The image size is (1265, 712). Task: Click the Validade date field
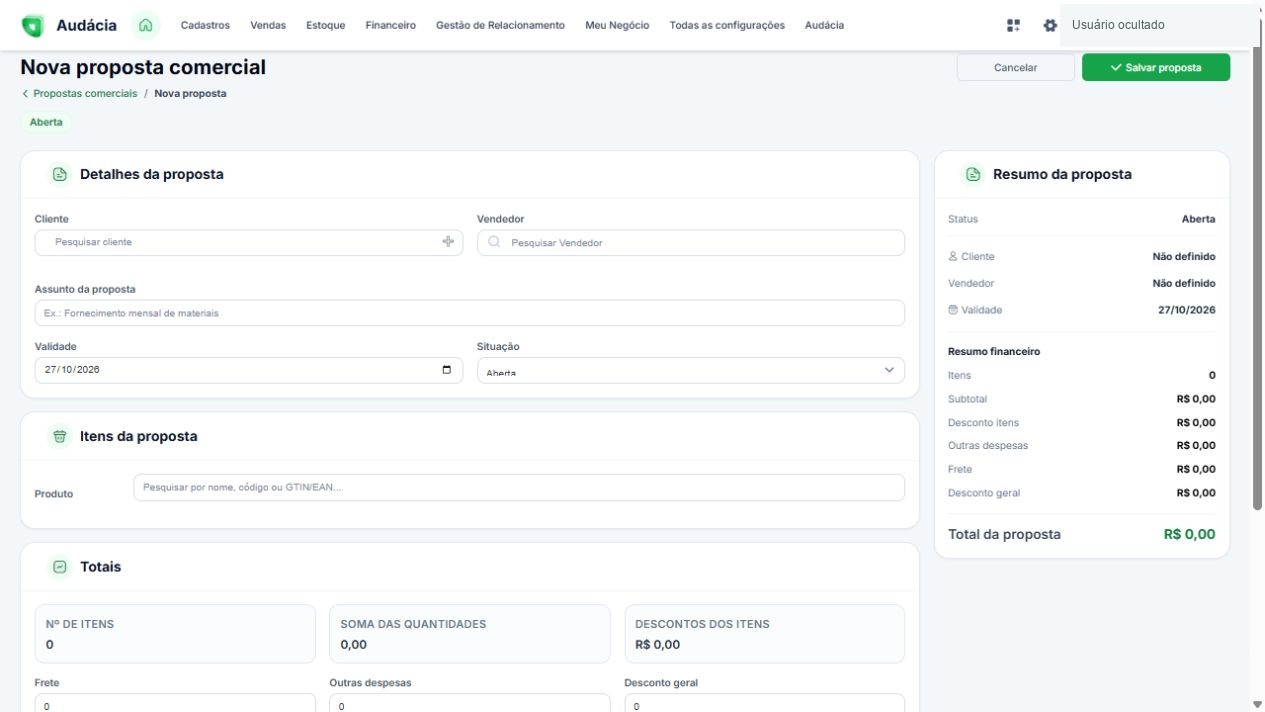tap(249, 371)
